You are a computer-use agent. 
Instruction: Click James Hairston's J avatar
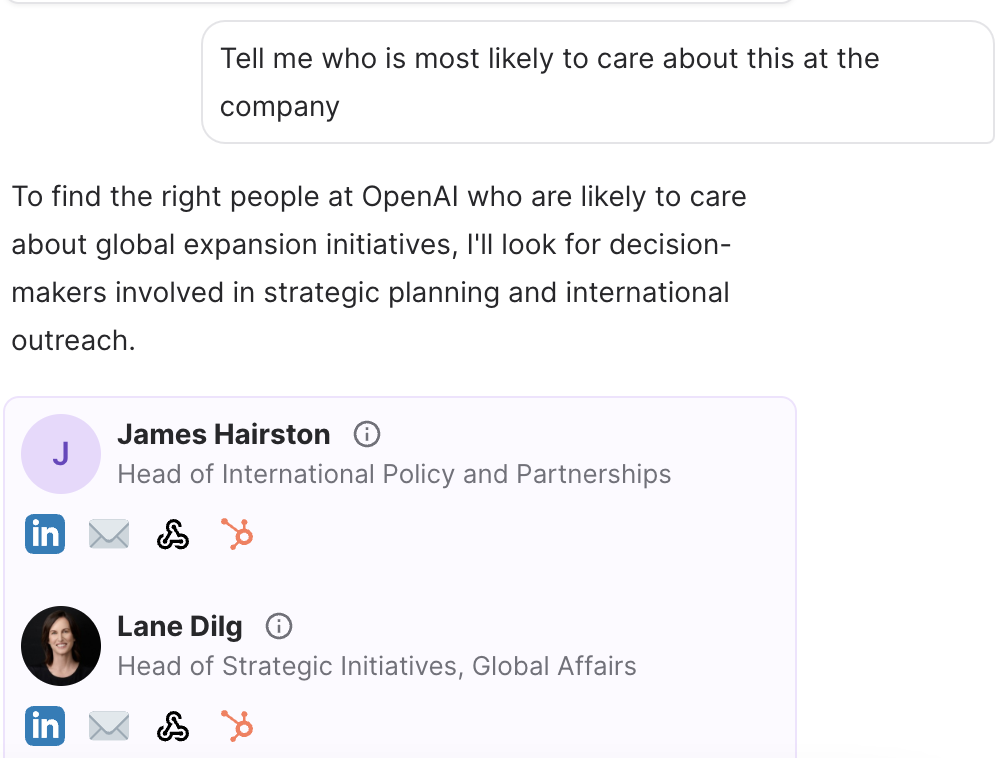61,454
